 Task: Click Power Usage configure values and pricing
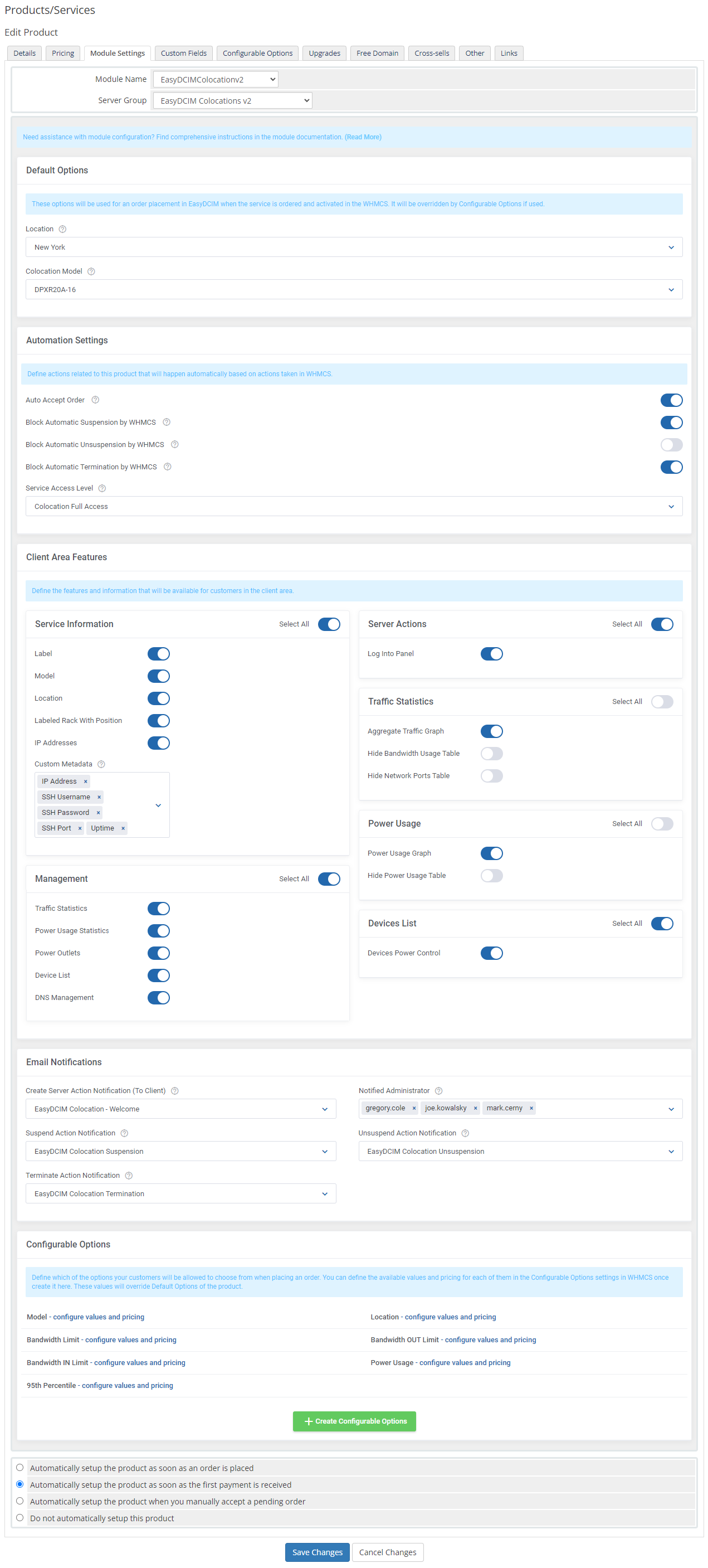pyautogui.click(x=465, y=1362)
